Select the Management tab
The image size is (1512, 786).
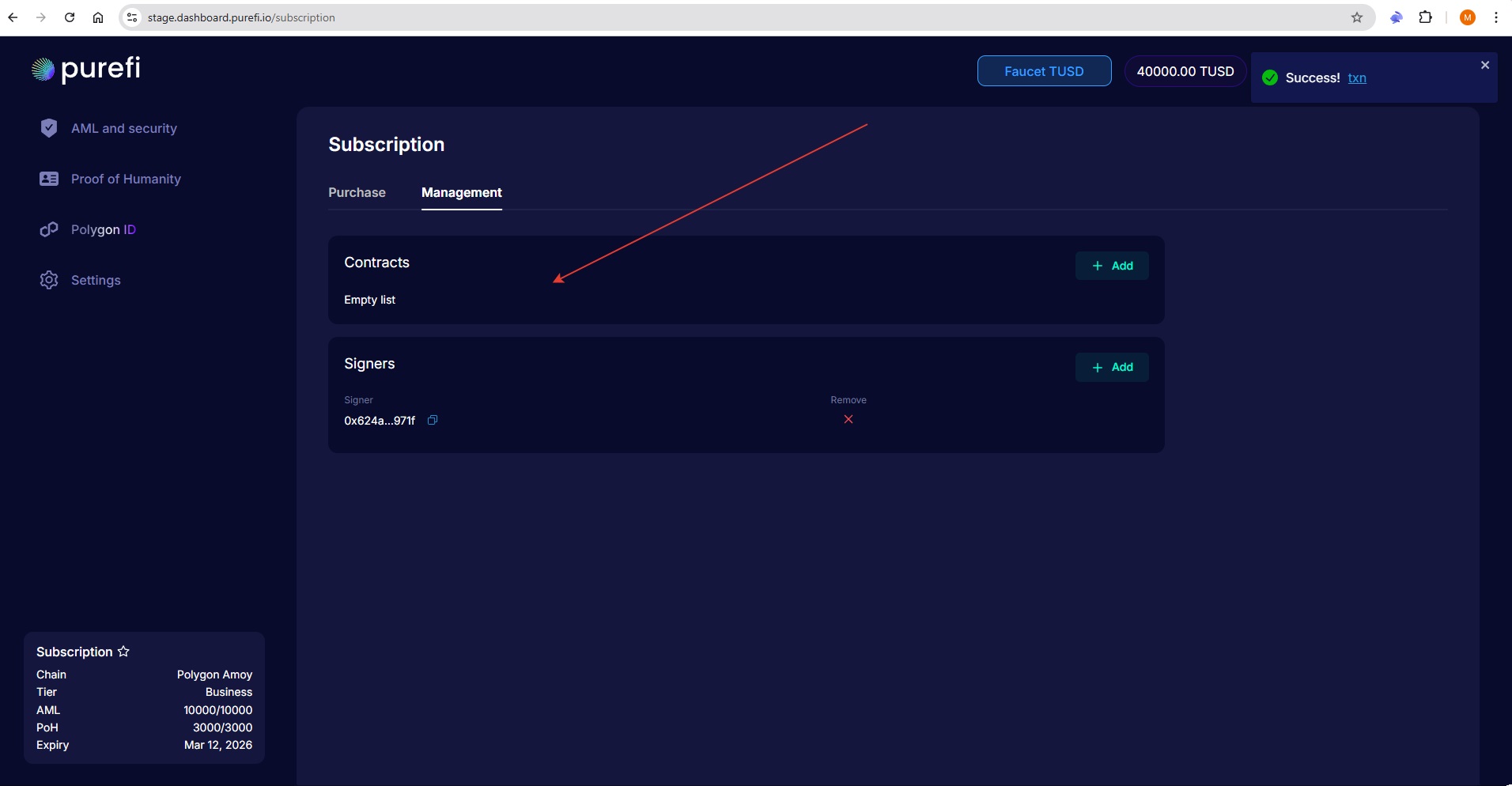(x=461, y=192)
